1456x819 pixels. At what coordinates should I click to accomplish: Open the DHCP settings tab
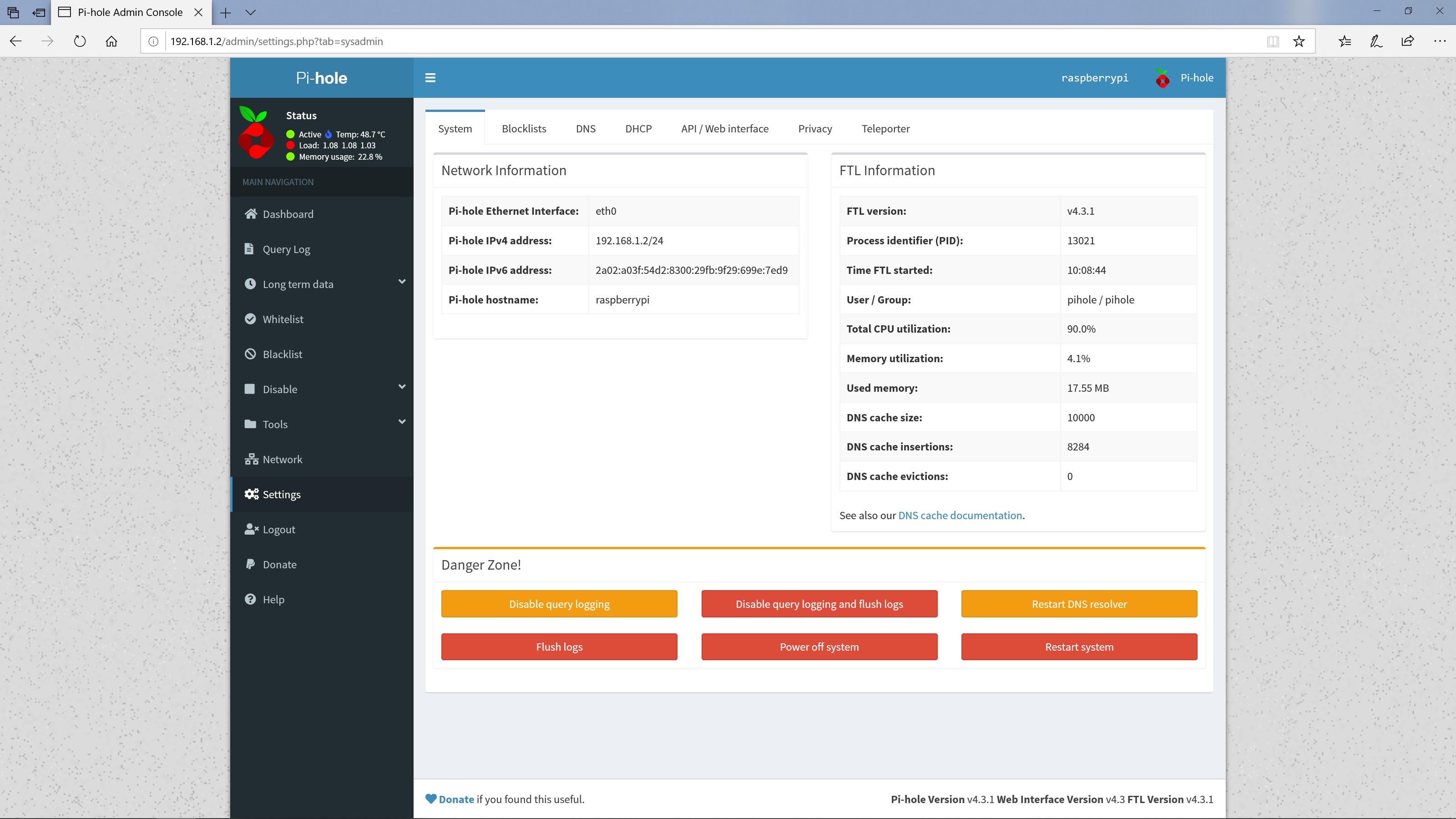pyautogui.click(x=638, y=128)
